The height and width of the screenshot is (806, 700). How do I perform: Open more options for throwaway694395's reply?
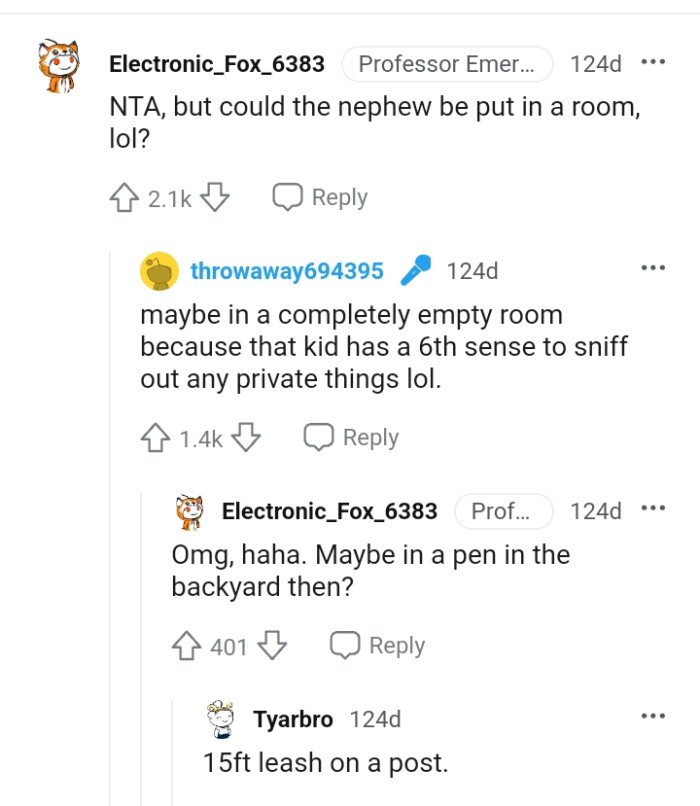tap(653, 268)
